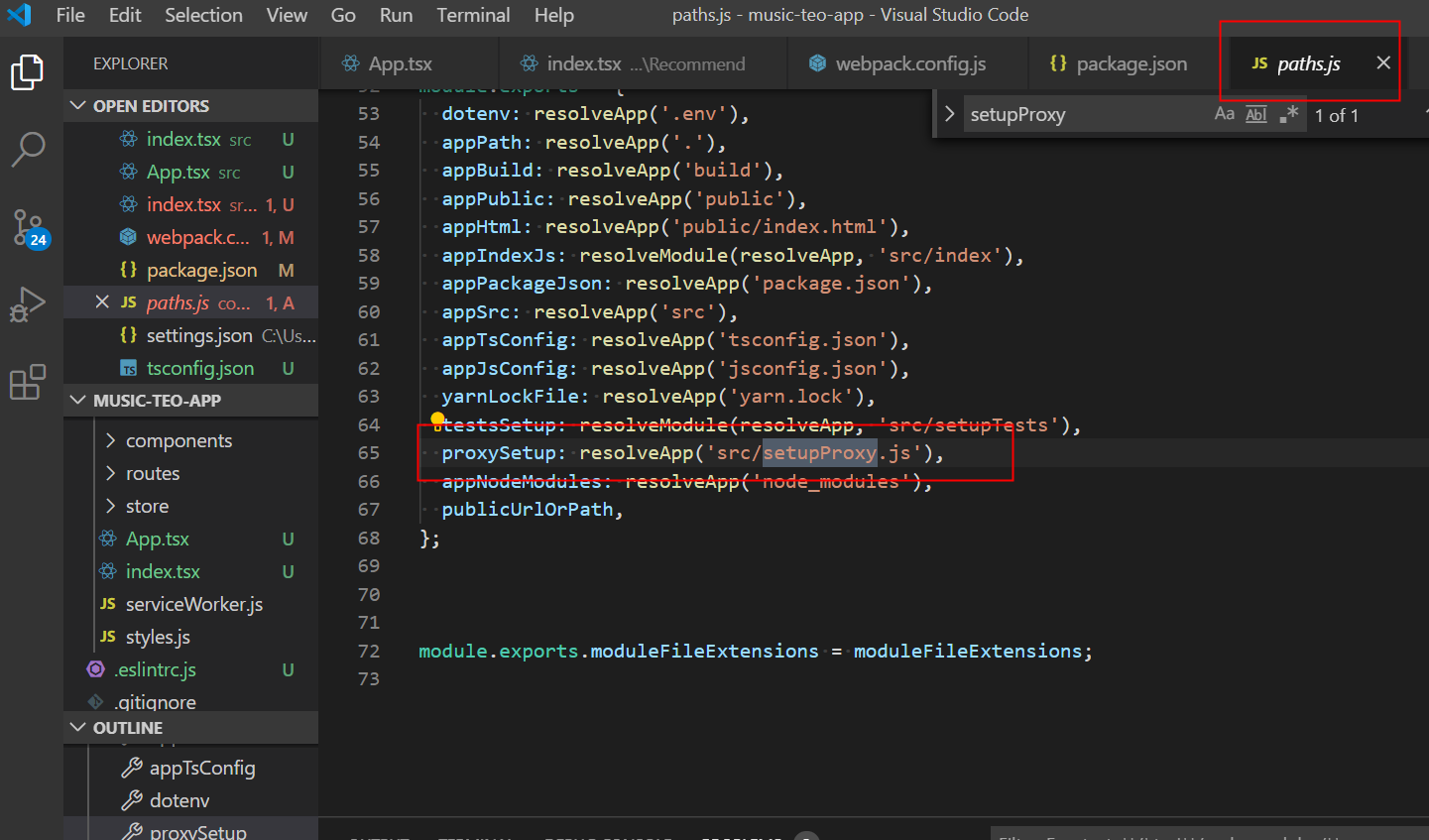Select appTsConfig in the Outline
1429x840 pixels.
click(190, 768)
